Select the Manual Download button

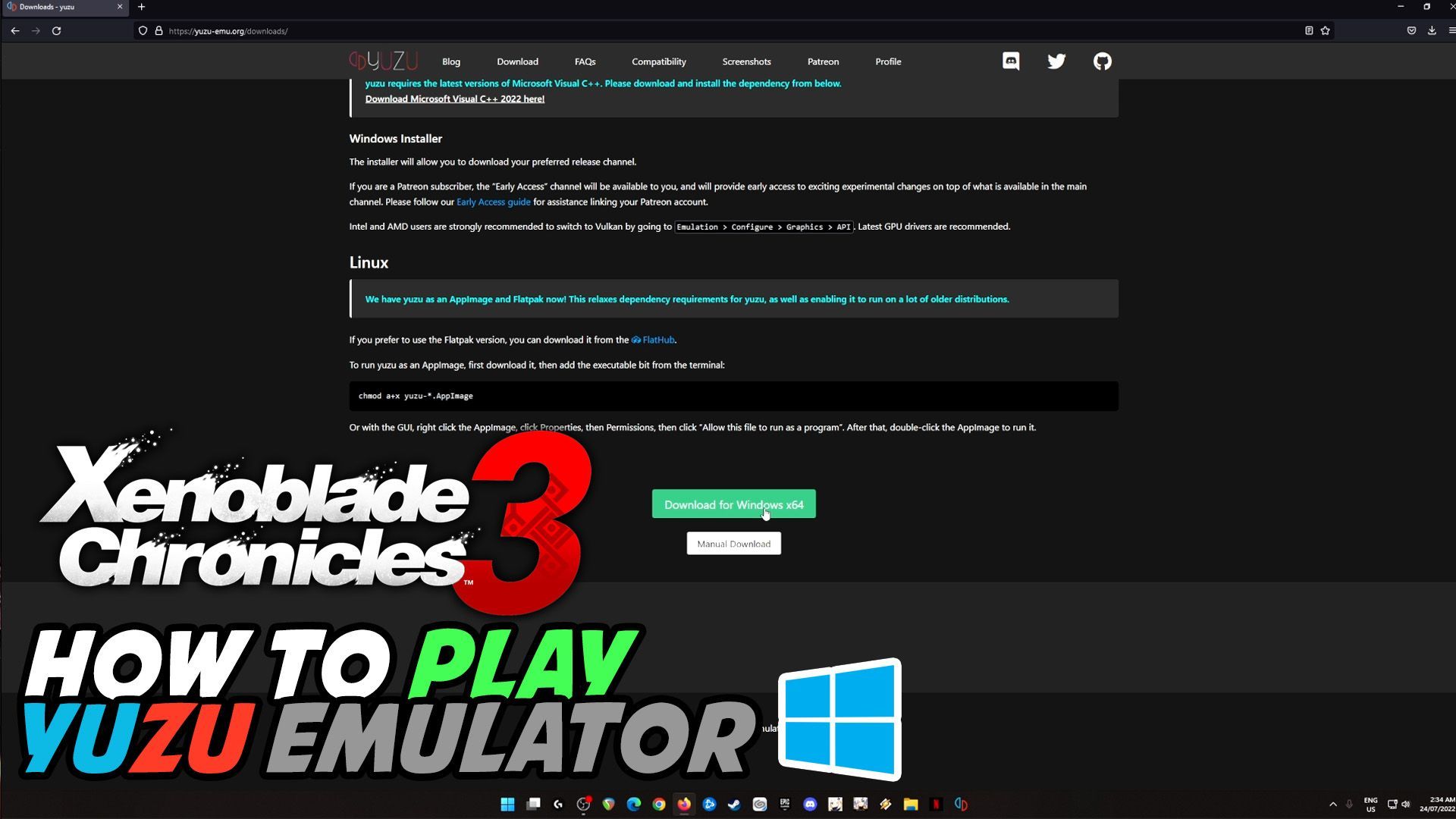click(x=734, y=543)
